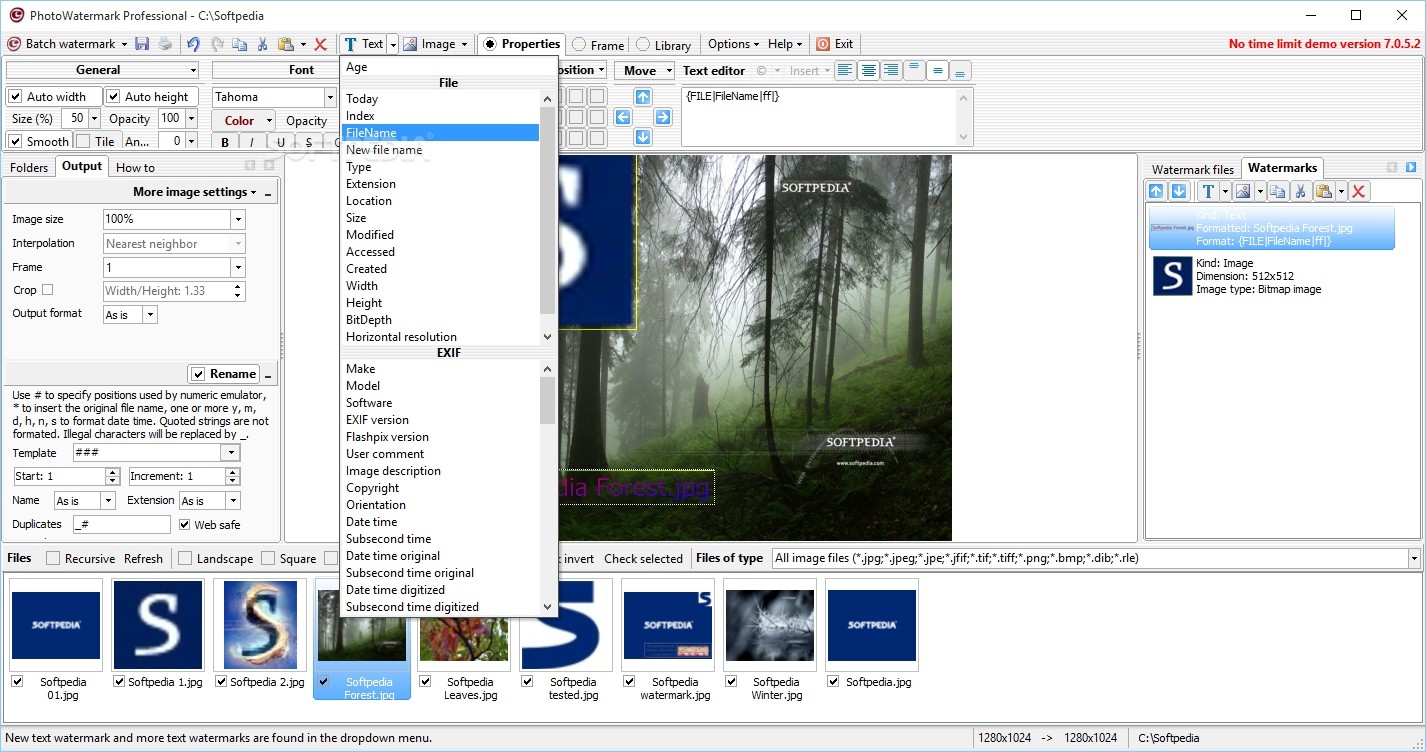Click the red X delete icon in main toolbar
The image size is (1426, 752).
click(321, 44)
